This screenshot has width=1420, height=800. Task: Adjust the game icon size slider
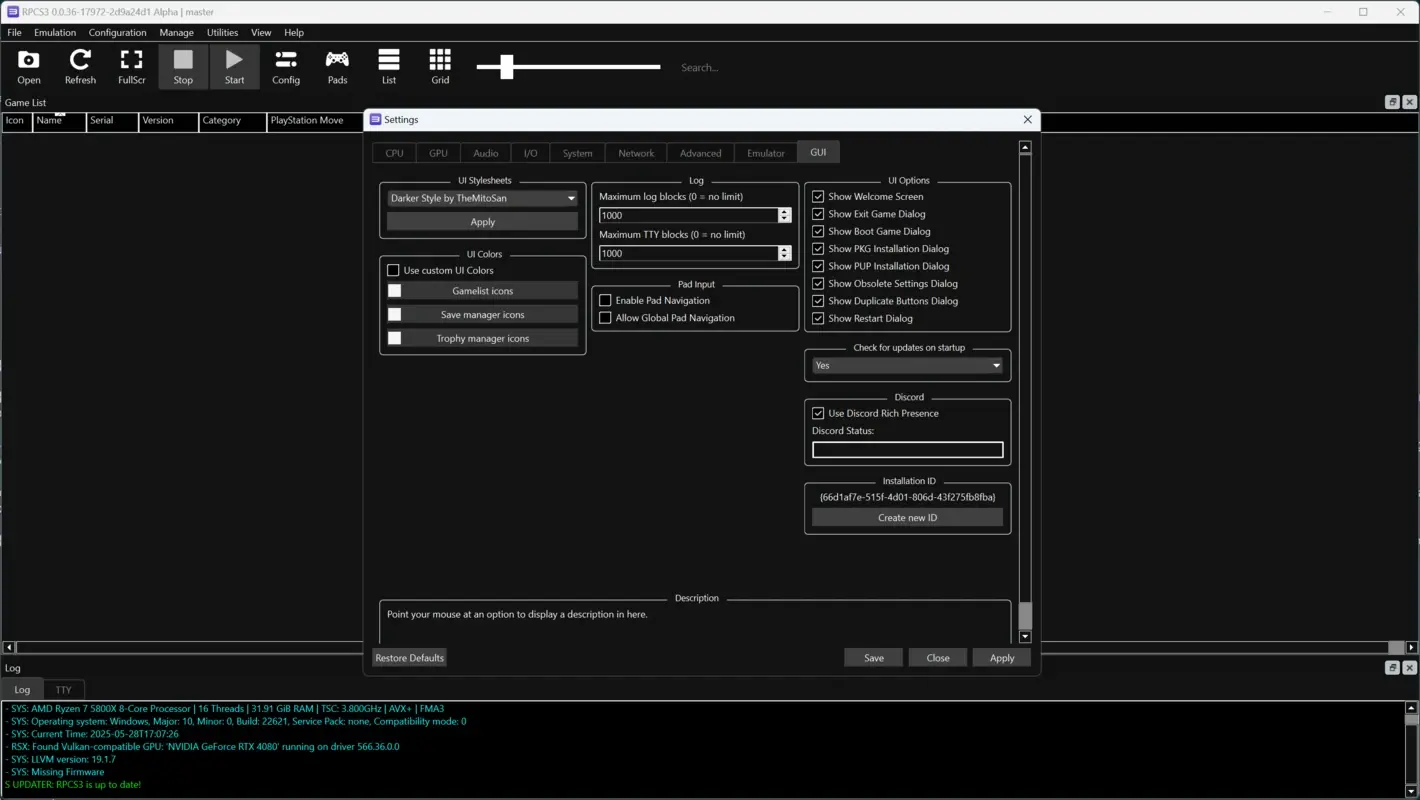[x=505, y=67]
